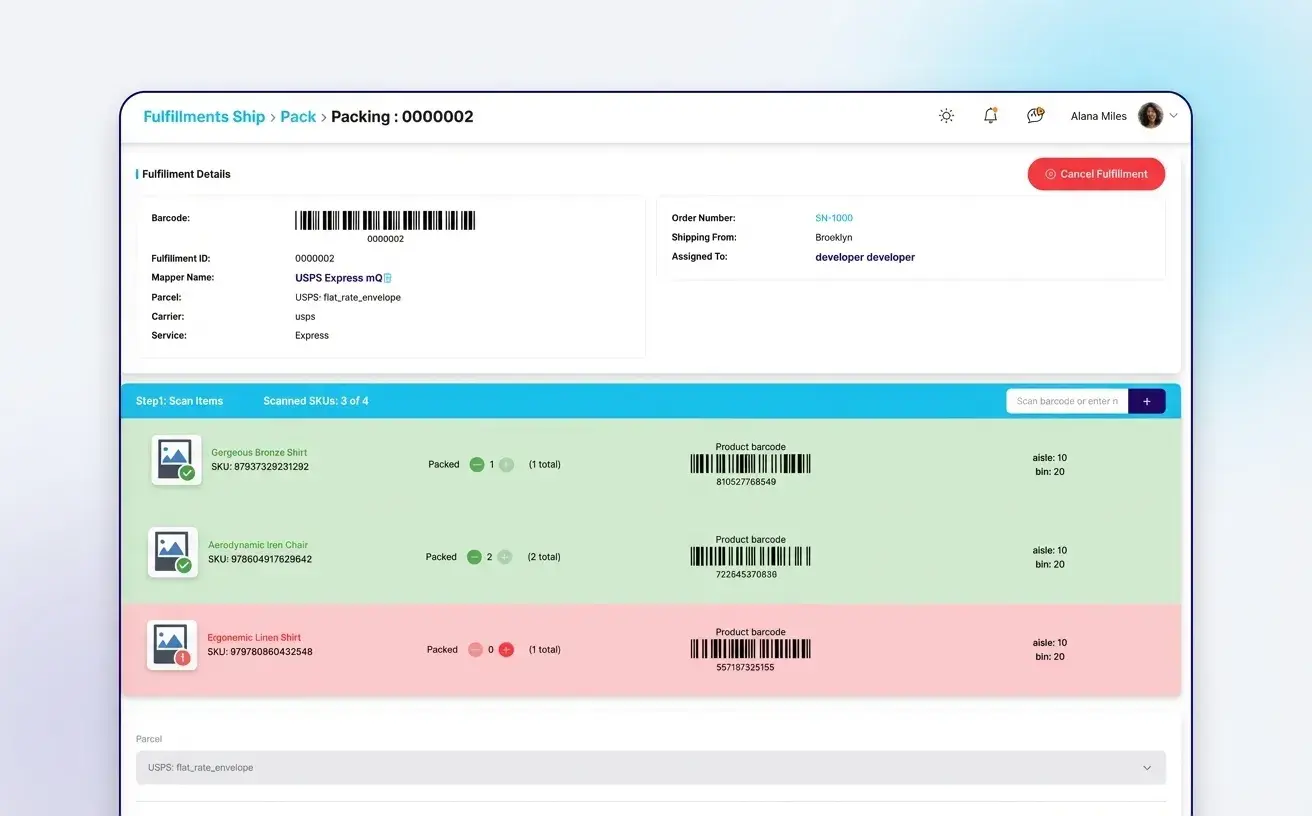Click the Gorgeous Bronze Shirt product thumbnail
The image size is (1312, 816).
(x=176, y=459)
